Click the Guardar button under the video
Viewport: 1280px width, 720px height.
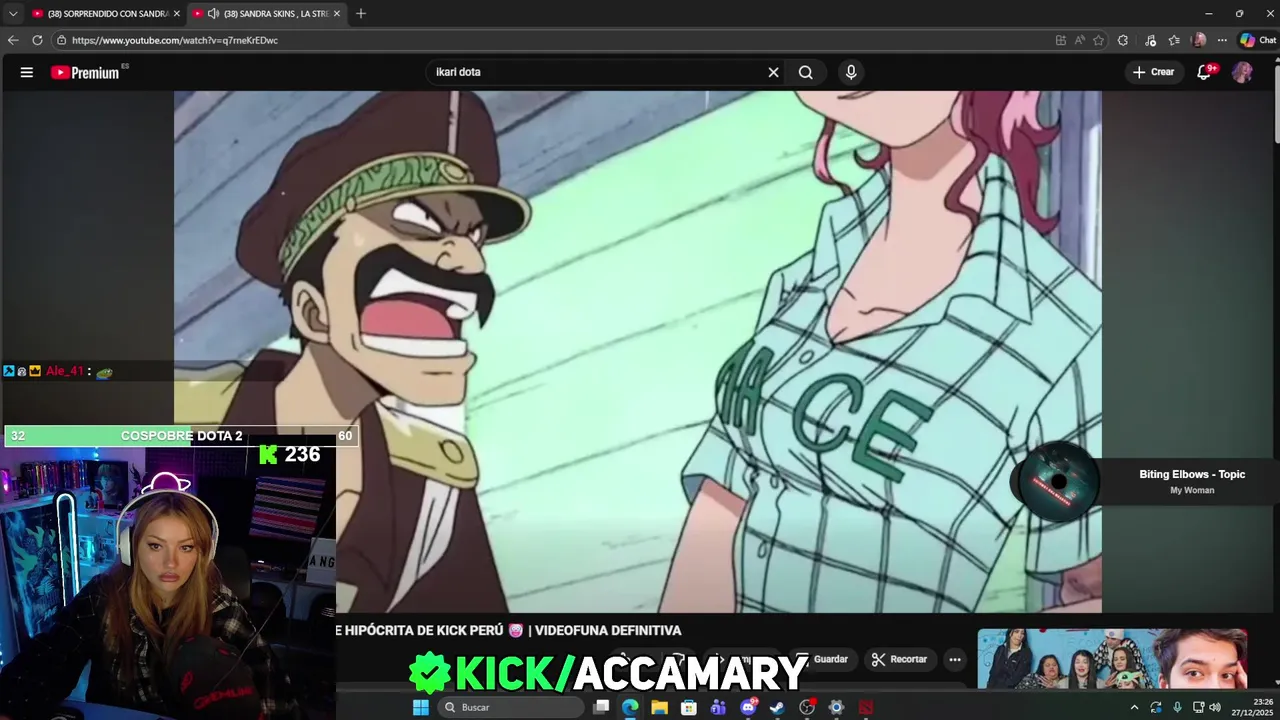coord(823,659)
